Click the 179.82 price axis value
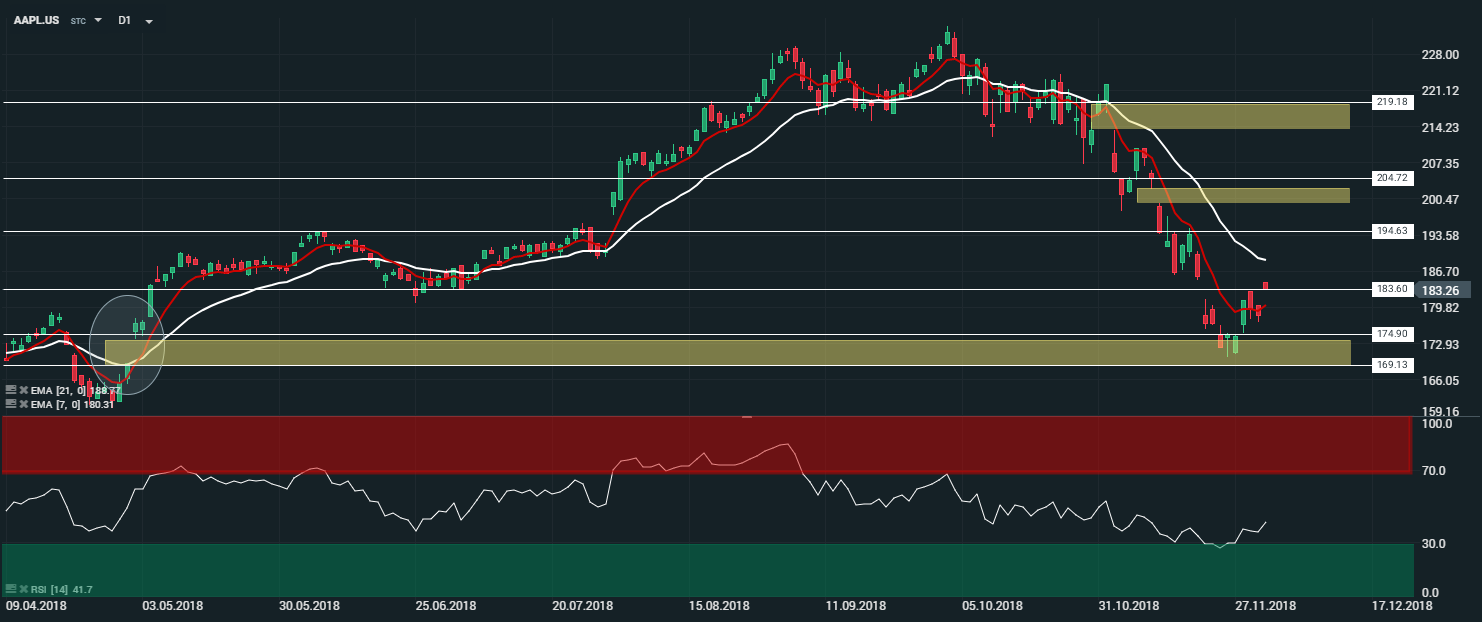 [x=1441, y=308]
